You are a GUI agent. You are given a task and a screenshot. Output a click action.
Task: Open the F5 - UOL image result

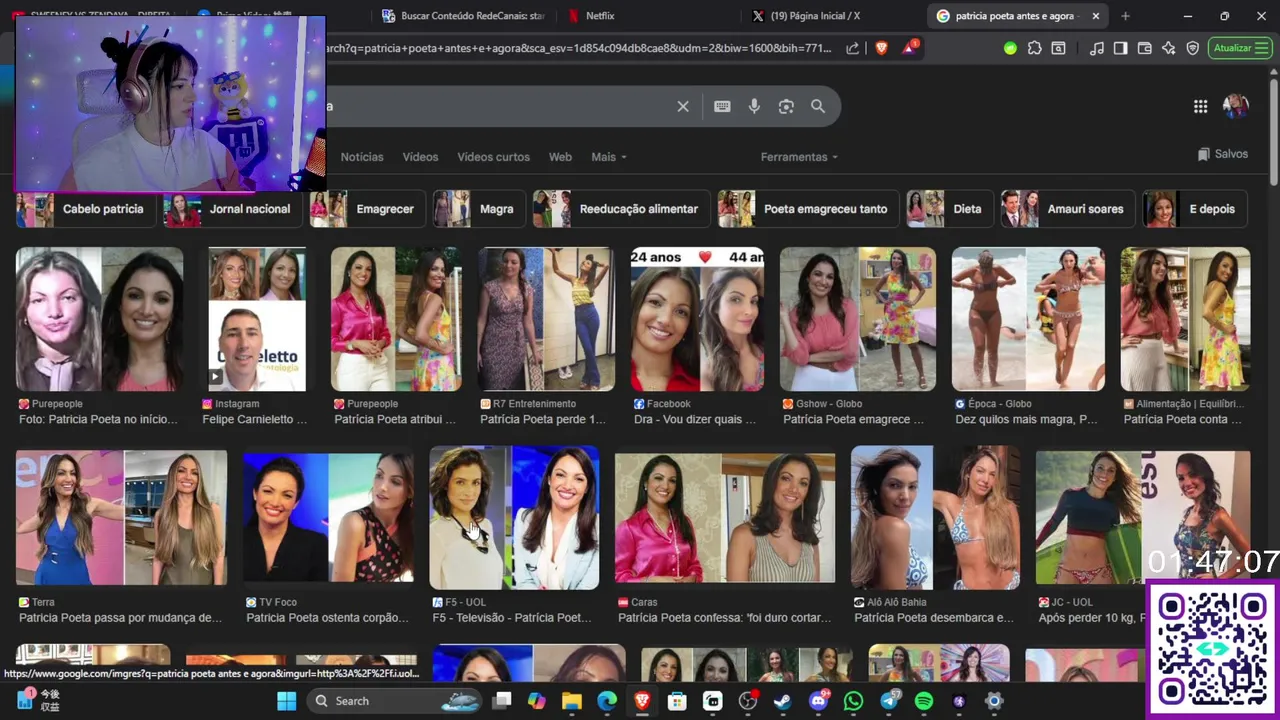pos(514,517)
